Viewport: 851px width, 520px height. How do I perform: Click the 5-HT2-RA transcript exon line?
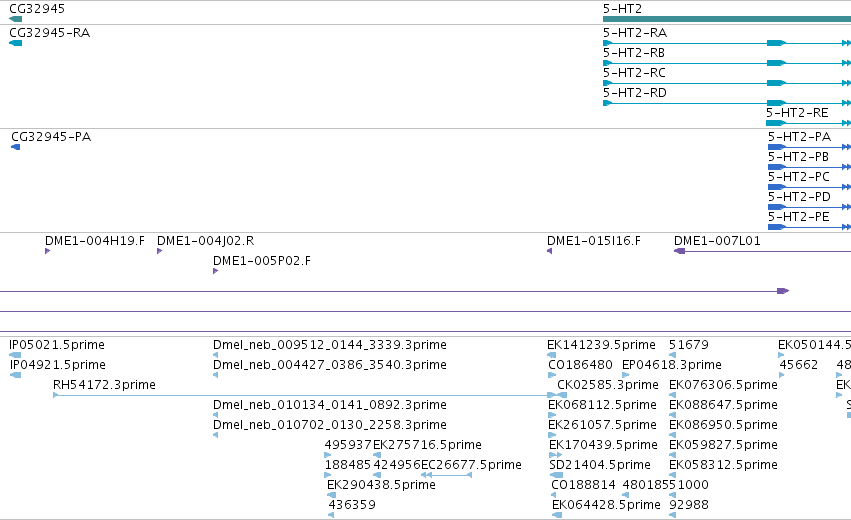point(727,43)
